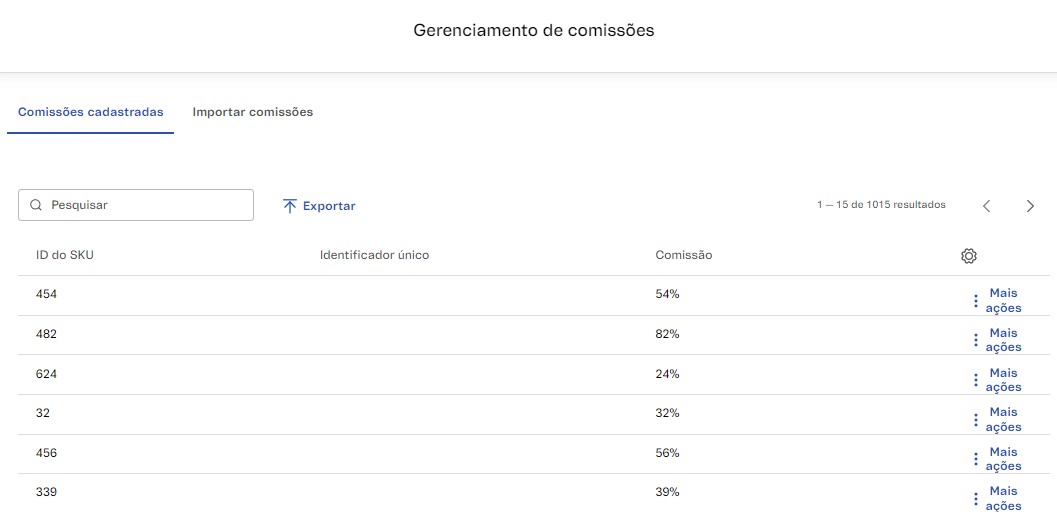1057x512 pixels.
Task: Focus the Pesquisar search field
Action: coord(135,205)
